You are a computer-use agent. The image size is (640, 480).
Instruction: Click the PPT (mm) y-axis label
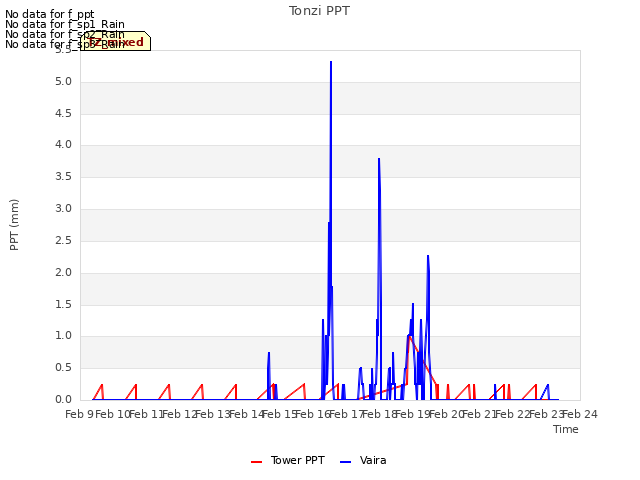pos(14,225)
